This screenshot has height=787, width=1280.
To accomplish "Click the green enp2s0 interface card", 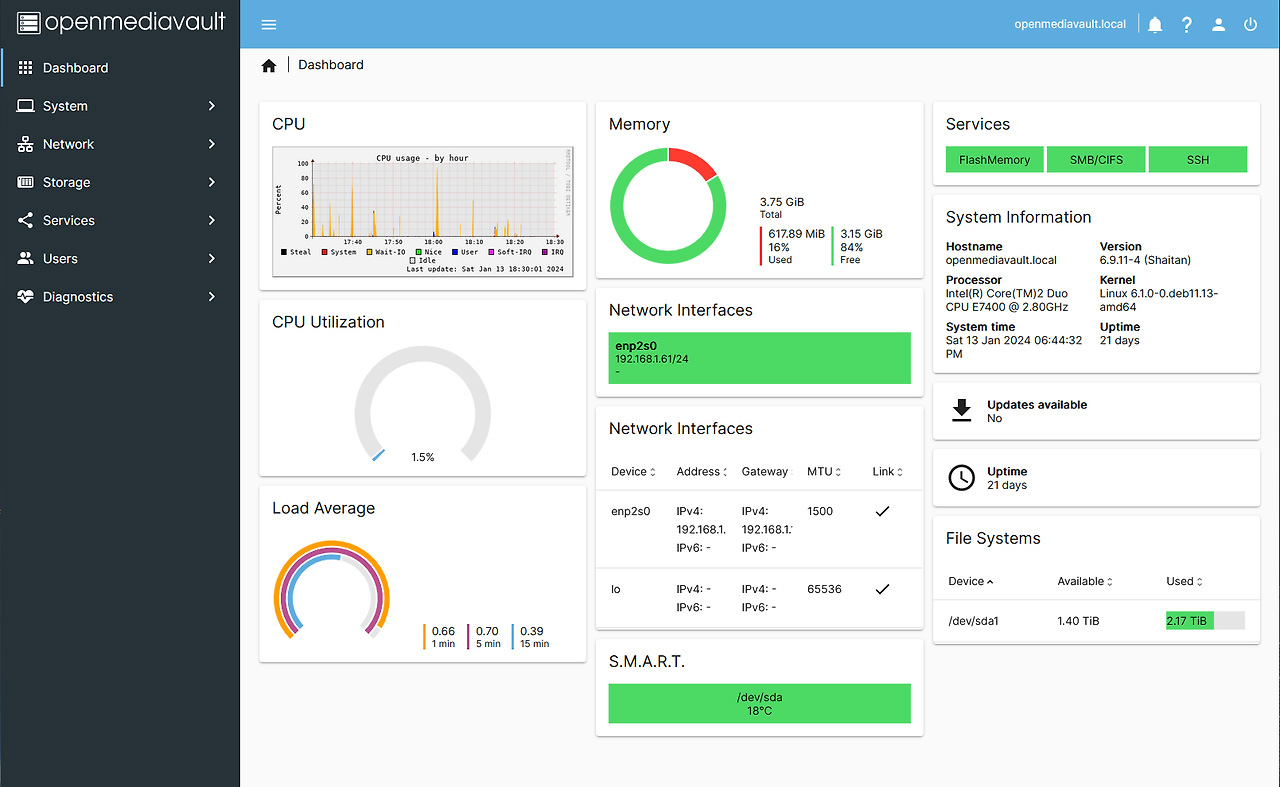I will pos(759,358).
